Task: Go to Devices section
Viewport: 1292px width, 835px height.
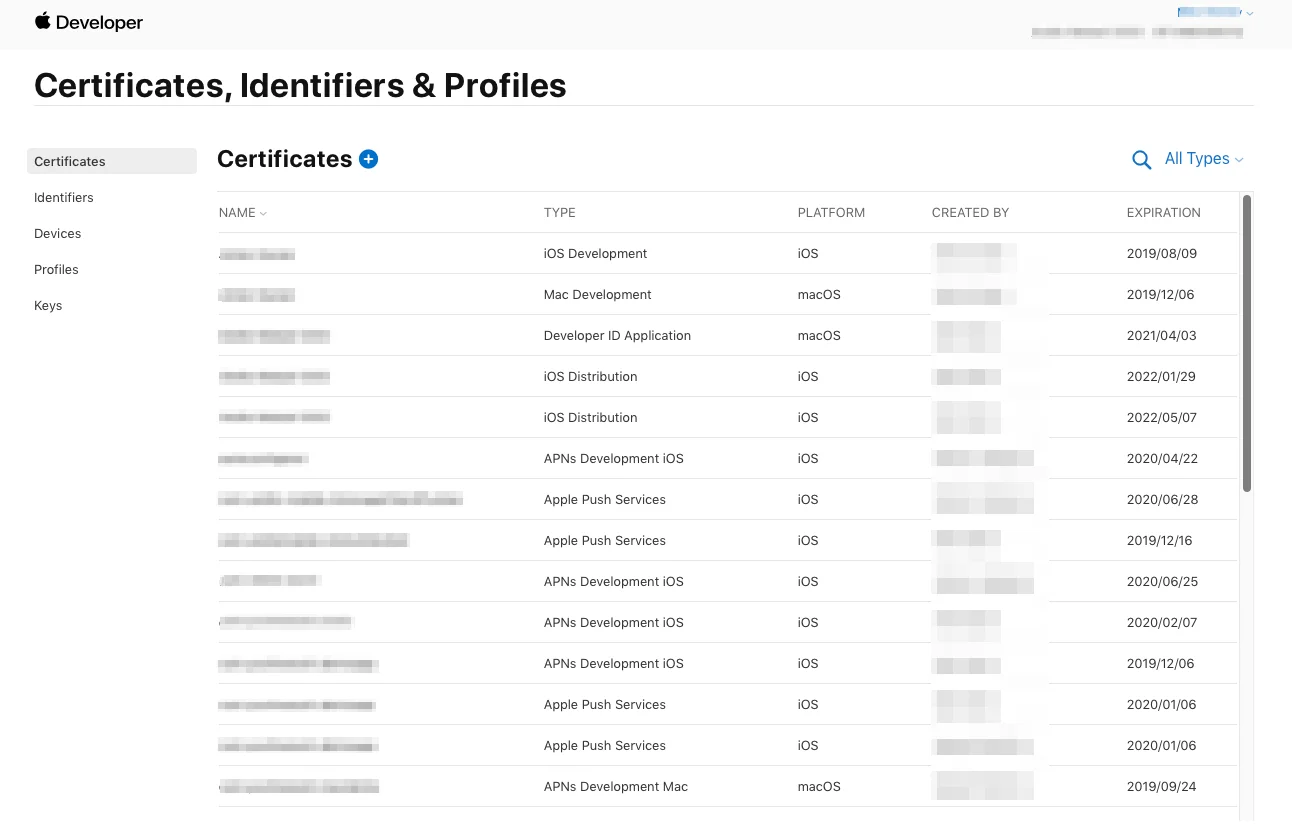Action: pyautogui.click(x=58, y=233)
